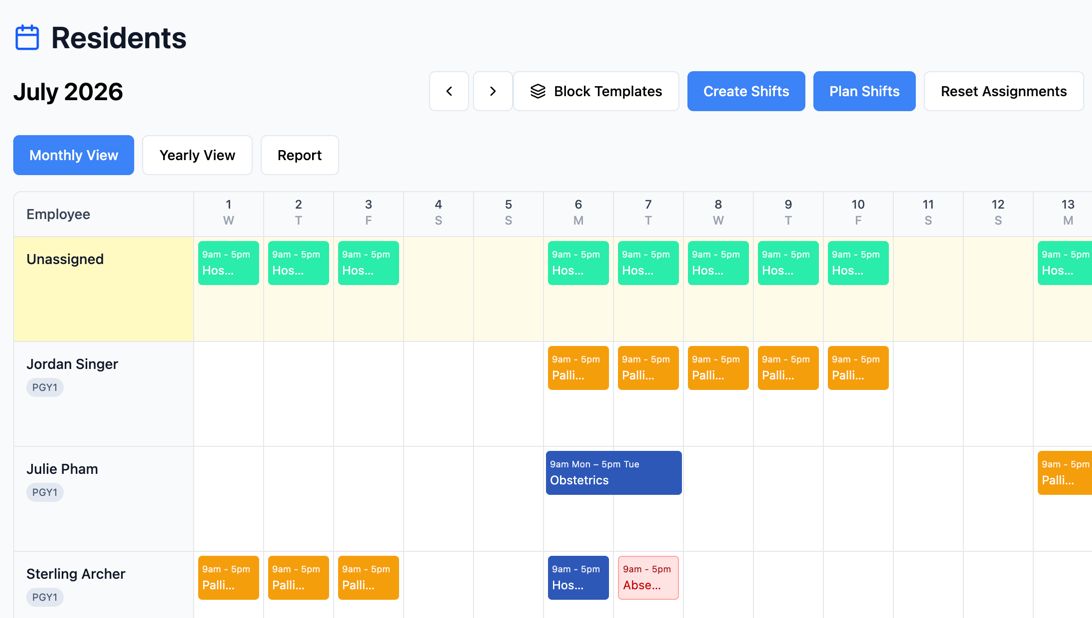Click the PGY1 badge under Julie Pham
1092x618 pixels.
click(x=45, y=493)
